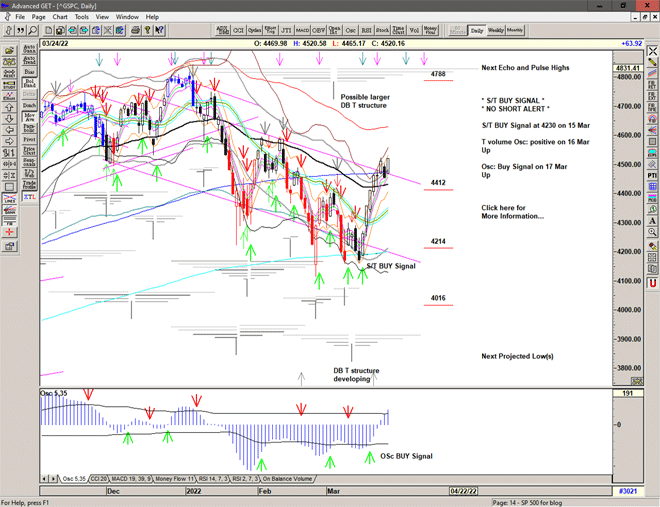Viewport: 660px width, 507px height.
Task: Click the Bias button in left panel
Action: point(30,72)
